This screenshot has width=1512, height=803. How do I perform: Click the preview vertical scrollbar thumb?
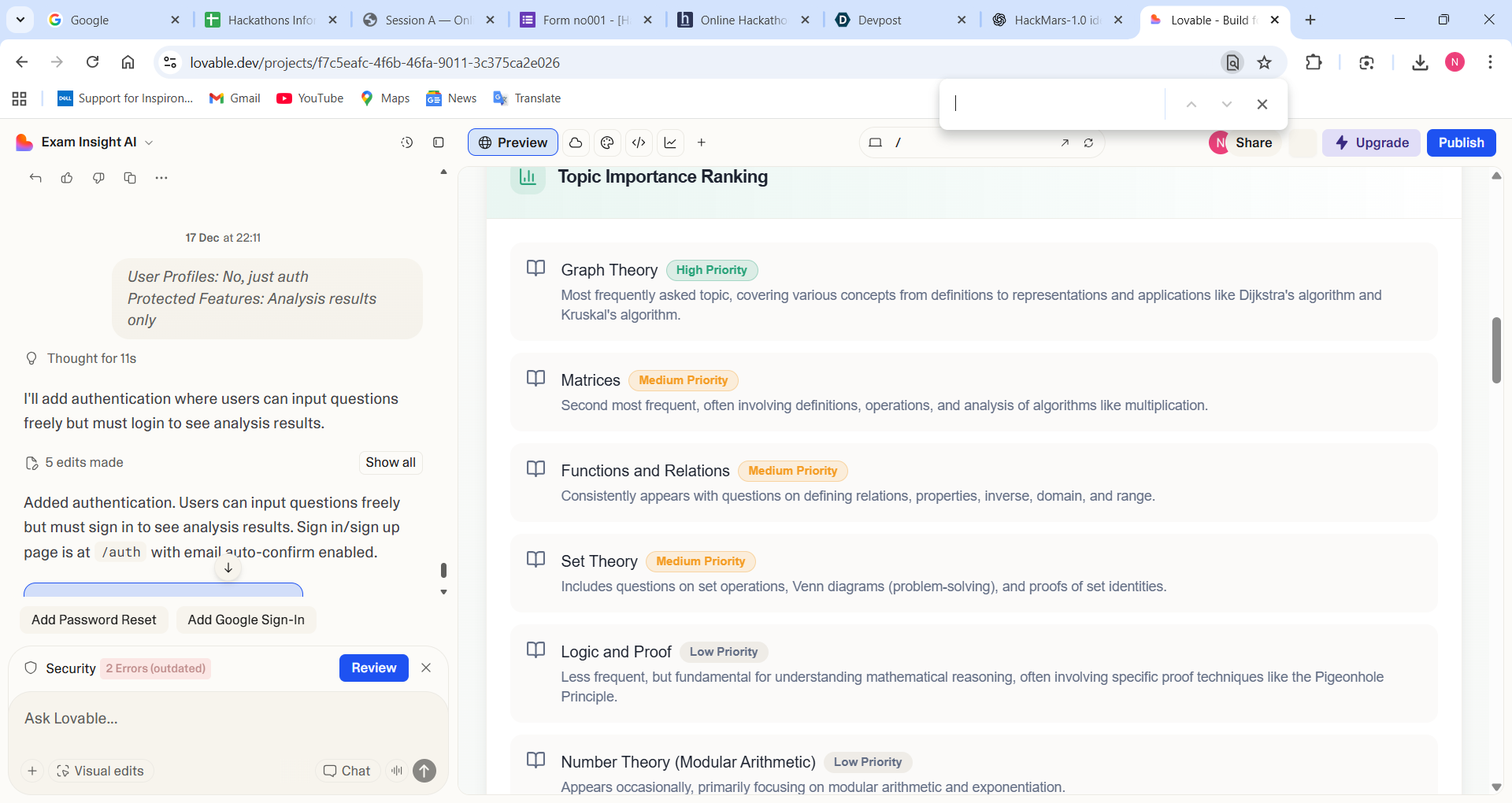click(1496, 350)
